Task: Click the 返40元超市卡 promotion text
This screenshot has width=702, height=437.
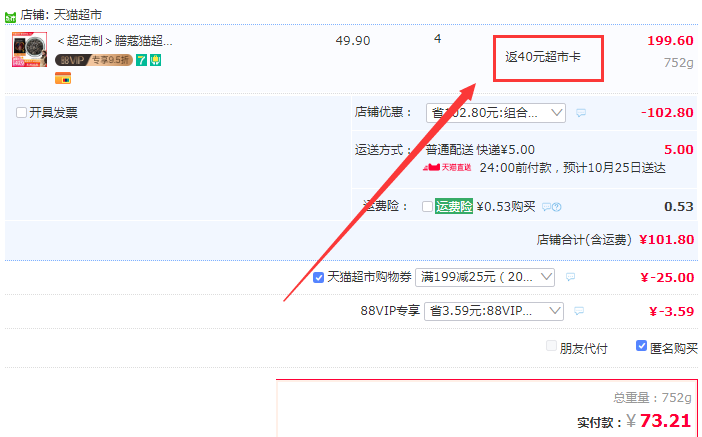Action: pos(543,57)
